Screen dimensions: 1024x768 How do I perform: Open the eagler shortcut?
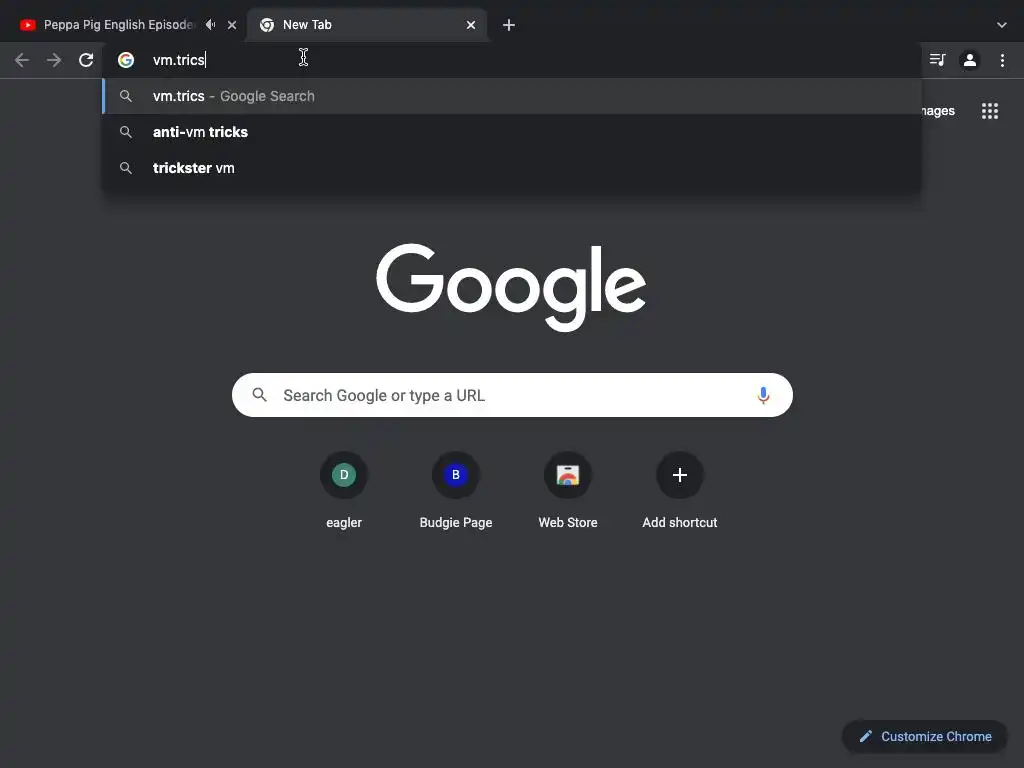(x=344, y=490)
